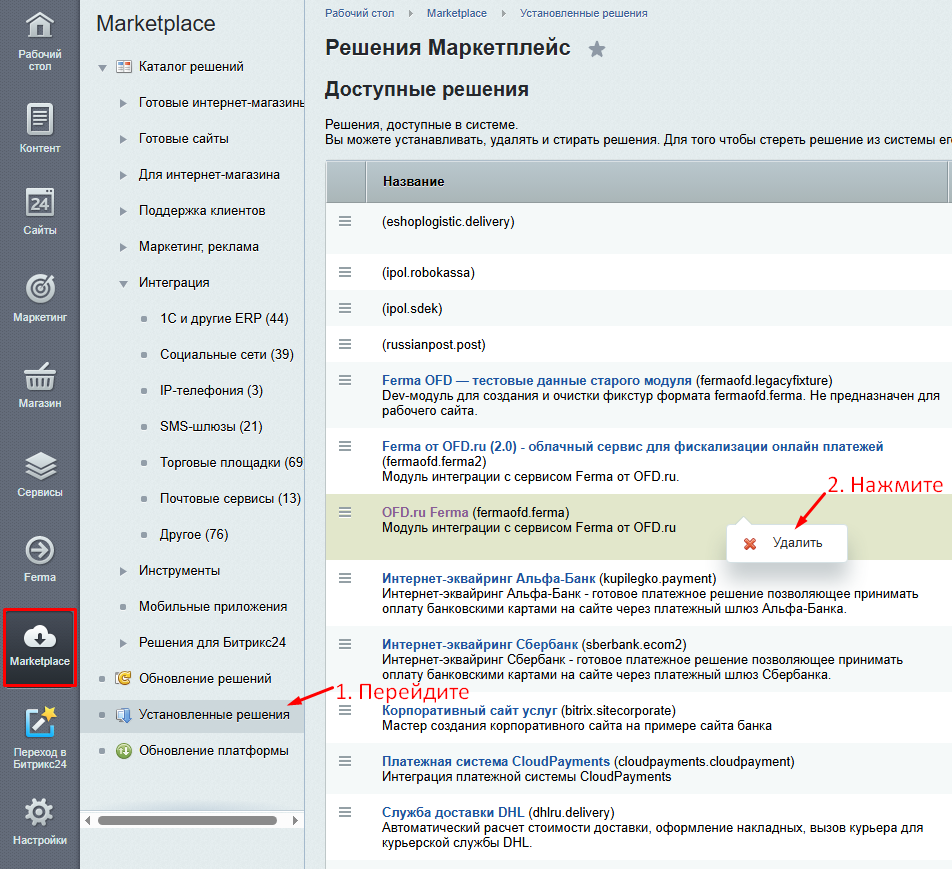Open row menu for CloudPayments

[x=345, y=761]
